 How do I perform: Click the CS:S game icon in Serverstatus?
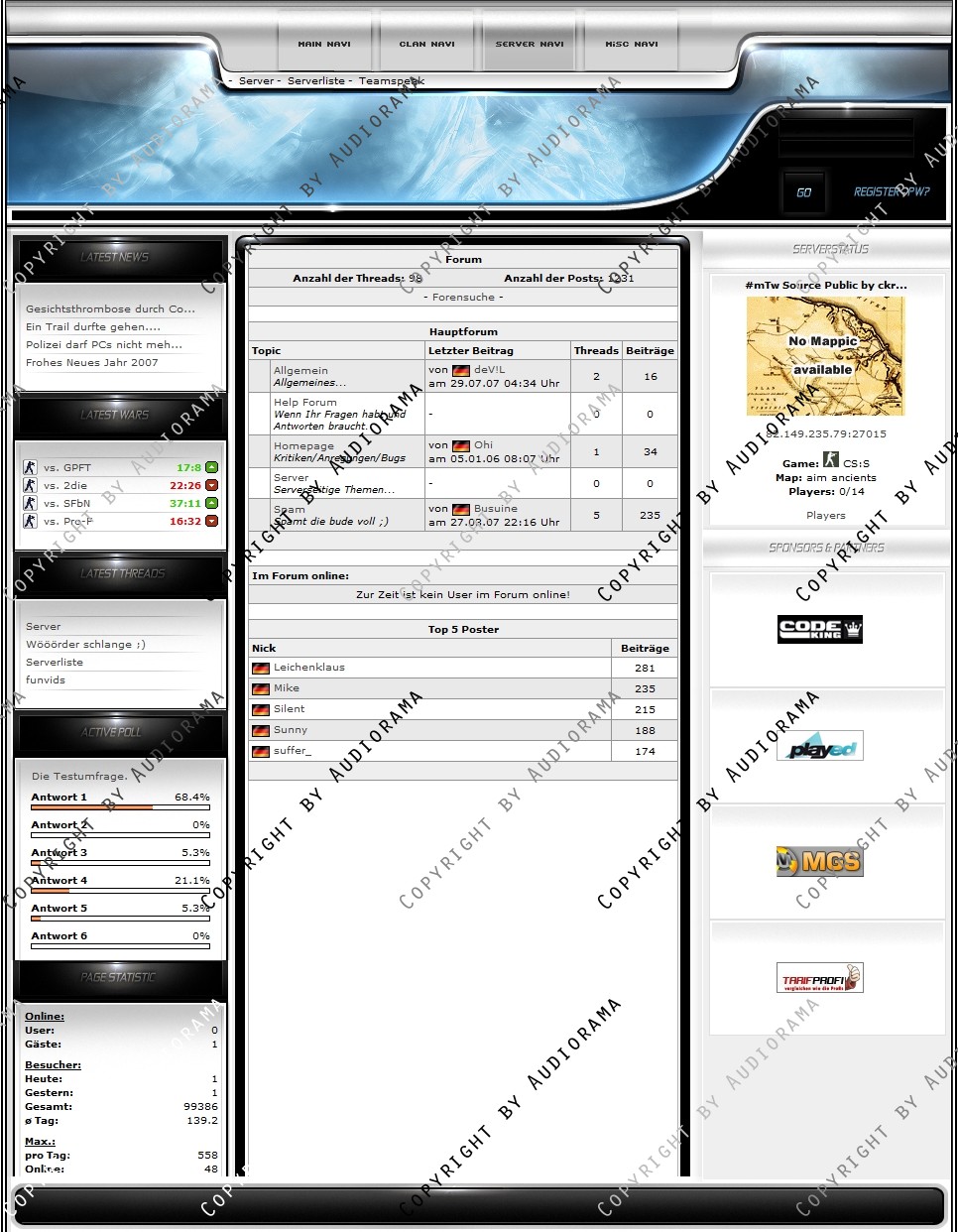coord(831,460)
